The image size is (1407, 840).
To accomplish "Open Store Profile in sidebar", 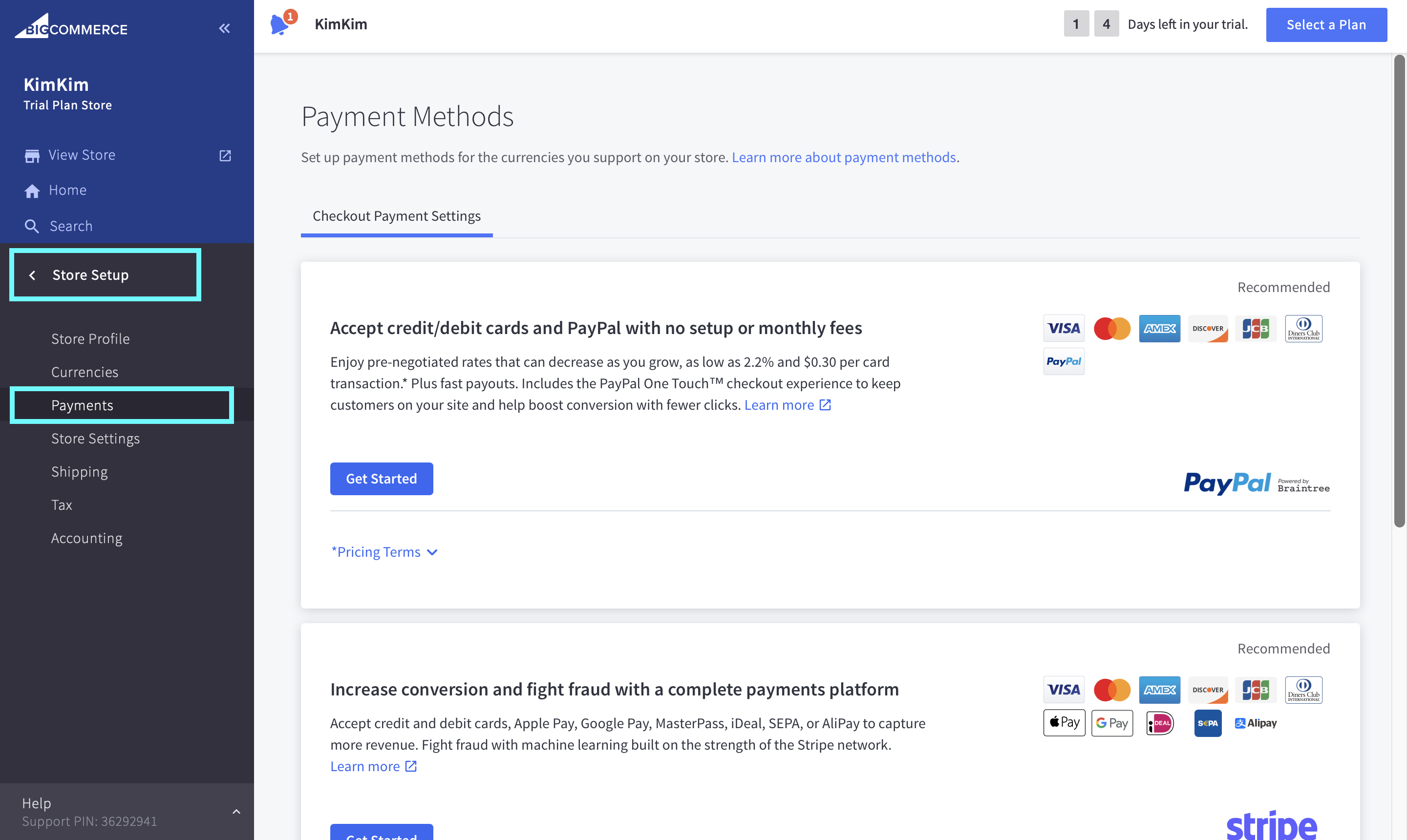I will (x=90, y=338).
